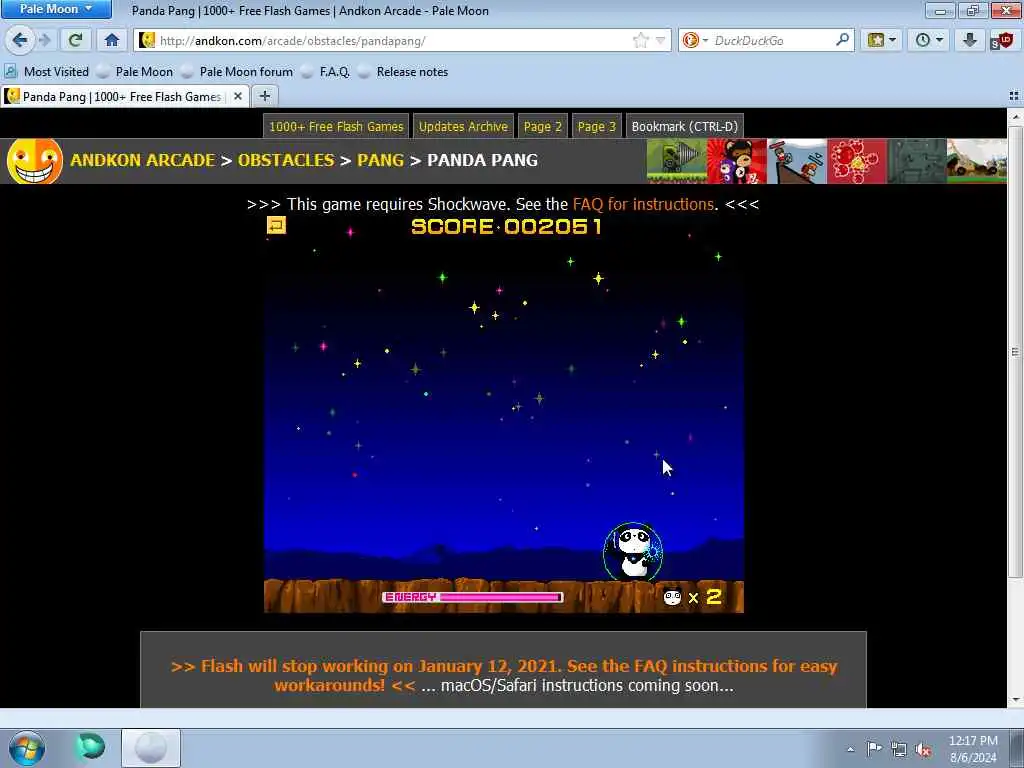Open the search engine selector dropdown arrow

pyautogui.click(x=705, y=40)
